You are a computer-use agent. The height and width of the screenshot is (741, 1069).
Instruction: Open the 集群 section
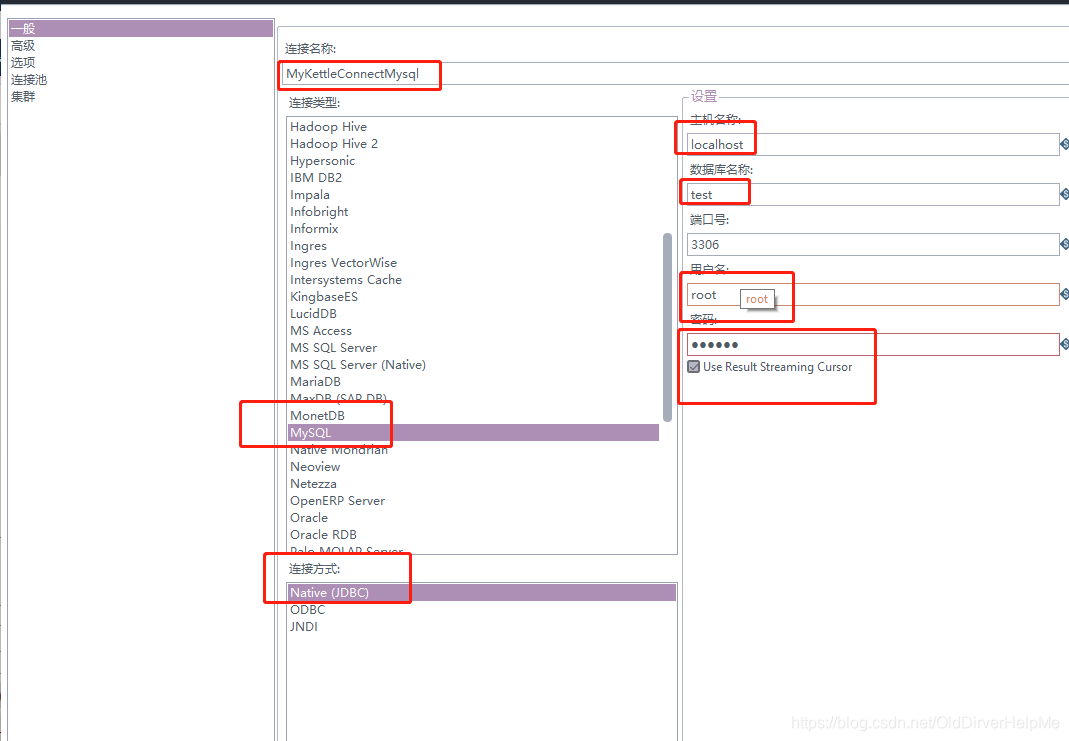click(x=23, y=97)
